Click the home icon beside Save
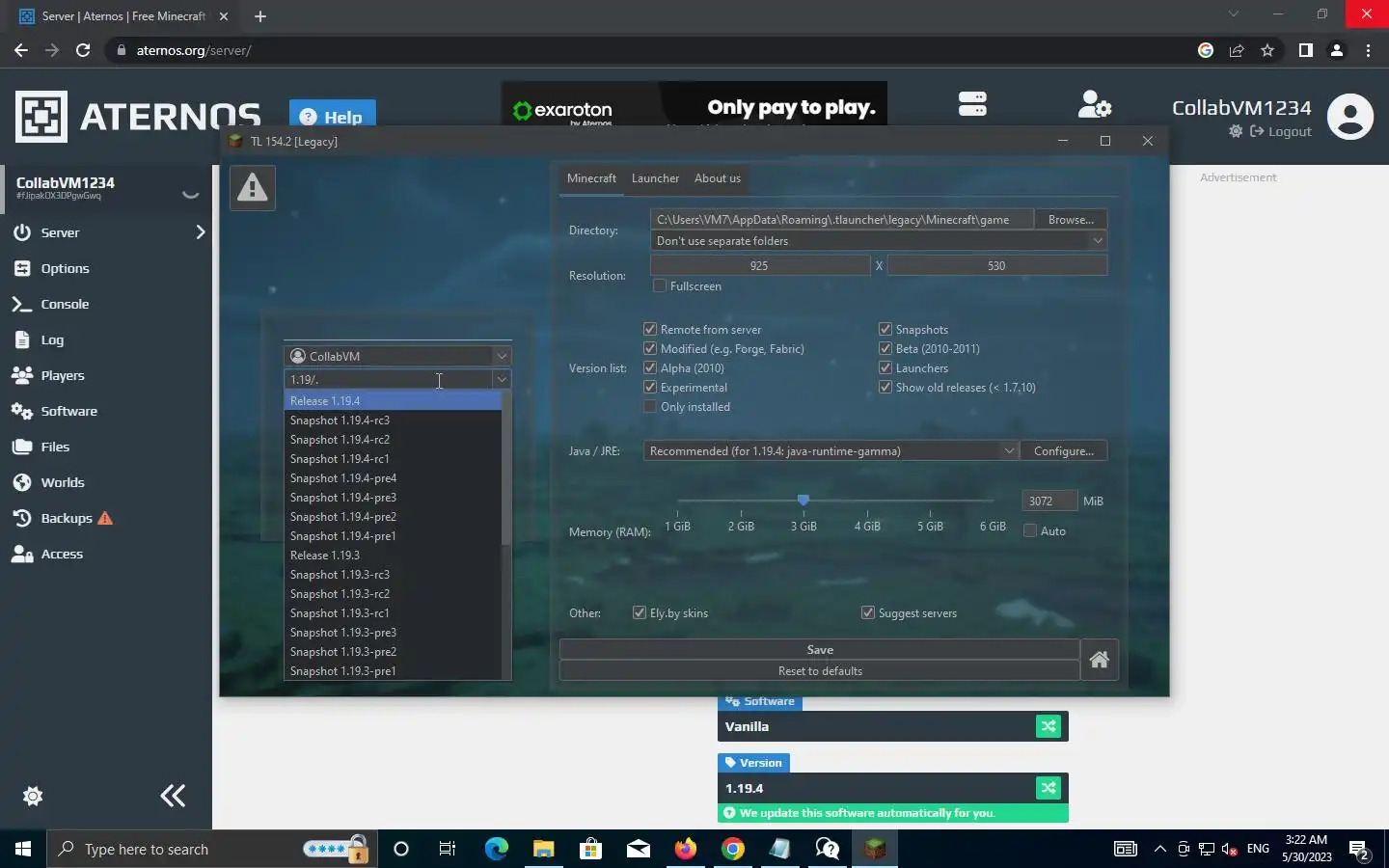This screenshot has height=868, width=1389. click(x=1099, y=661)
